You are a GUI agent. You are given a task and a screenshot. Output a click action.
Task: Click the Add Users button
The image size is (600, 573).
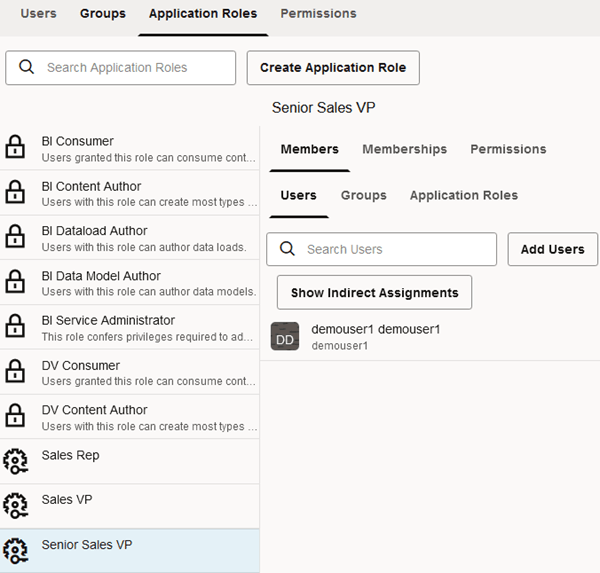pyautogui.click(x=552, y=249)
